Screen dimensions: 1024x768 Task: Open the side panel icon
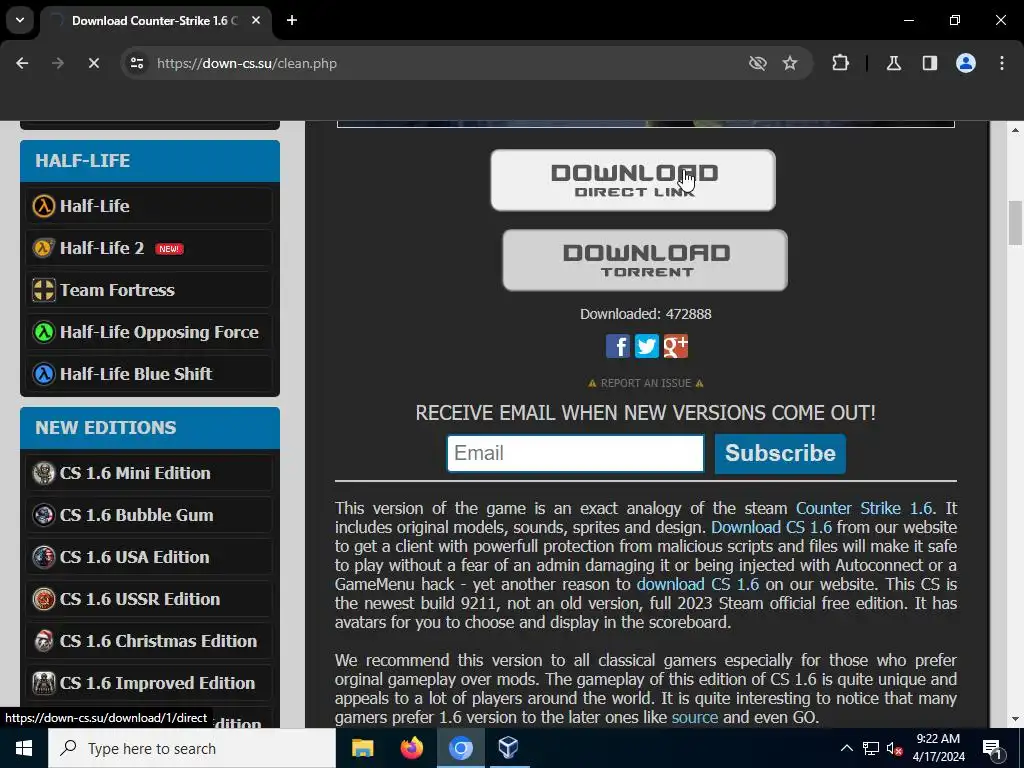[x=930, y=63]
